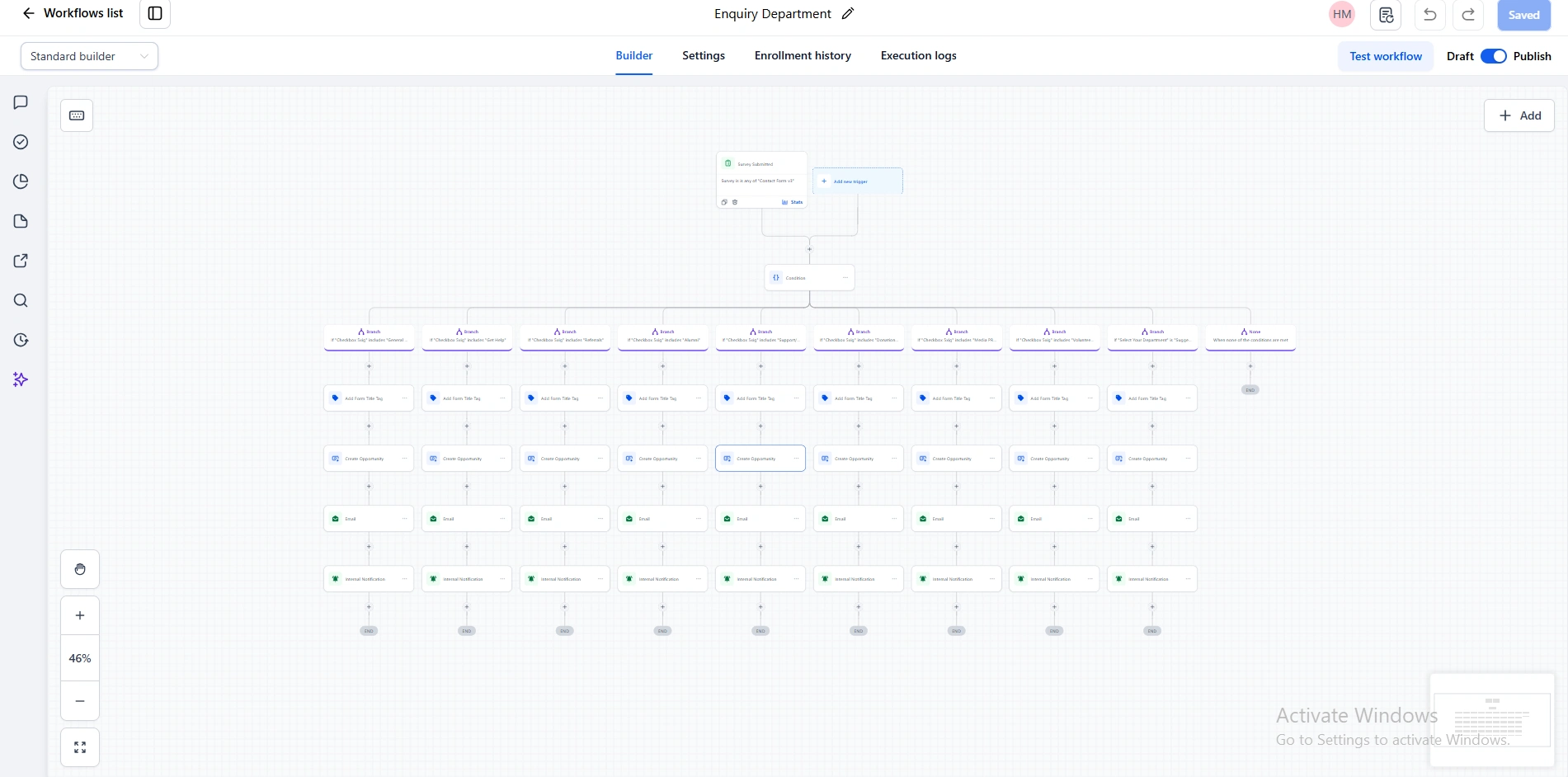
Task: Open Internal Notification node in the Volunteer branch
Action: coord(1054,579)
